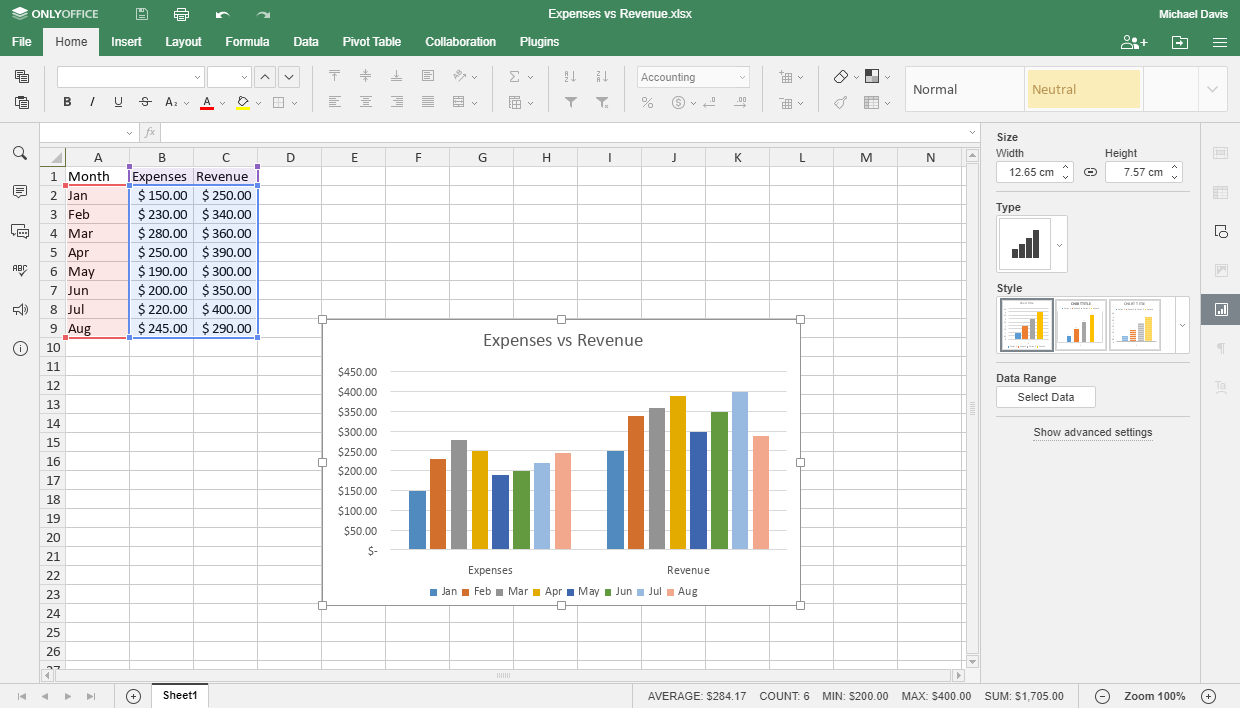Show advanced settings link
The width and height of the screenshot is (1240, 708).
1093,433
